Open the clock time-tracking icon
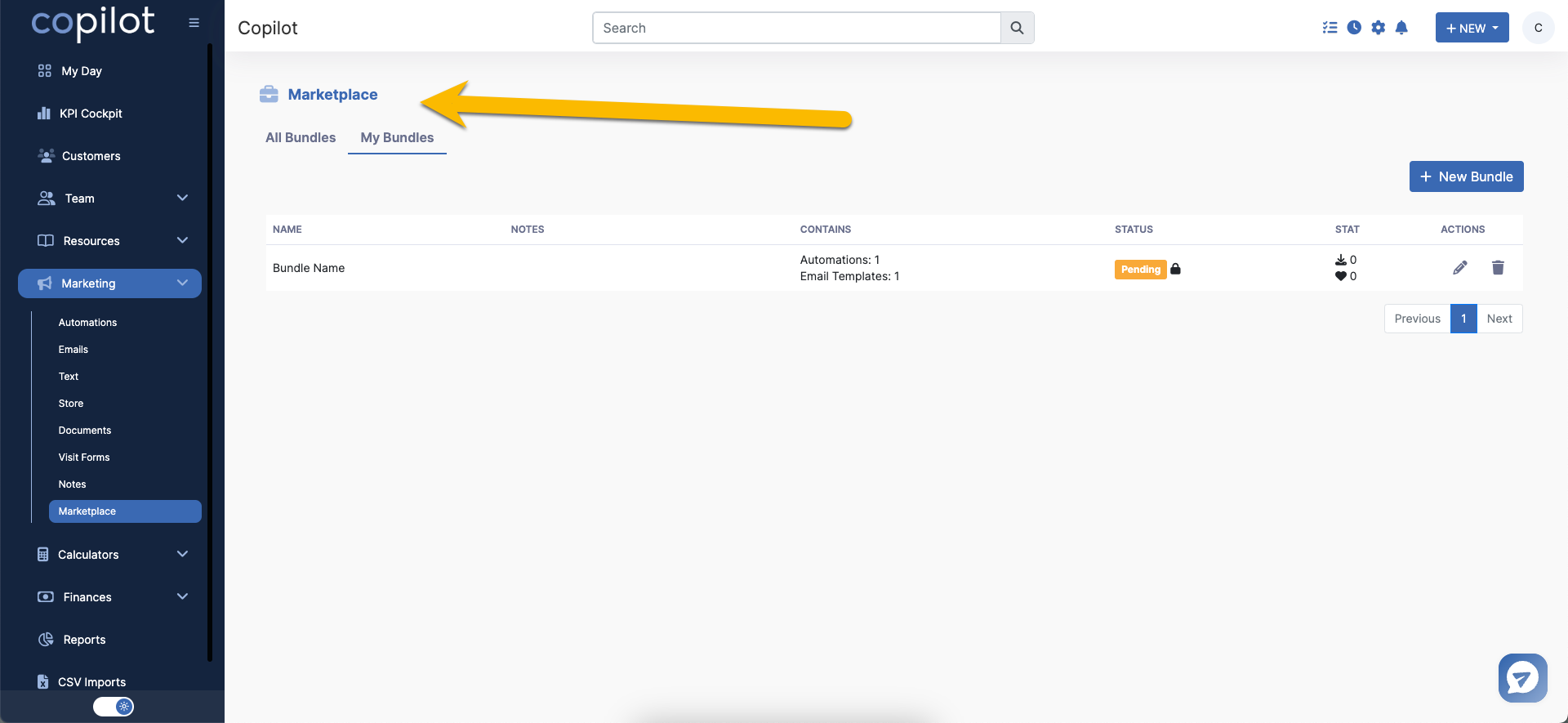Screen dimensions: 1568x723 coord(1354,28)
